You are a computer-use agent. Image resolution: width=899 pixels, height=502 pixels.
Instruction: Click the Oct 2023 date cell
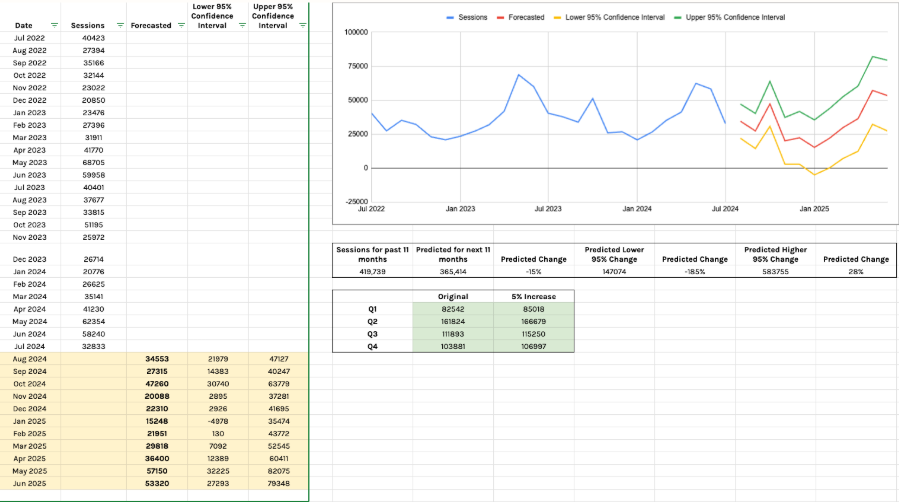click(x=30, y=225)
